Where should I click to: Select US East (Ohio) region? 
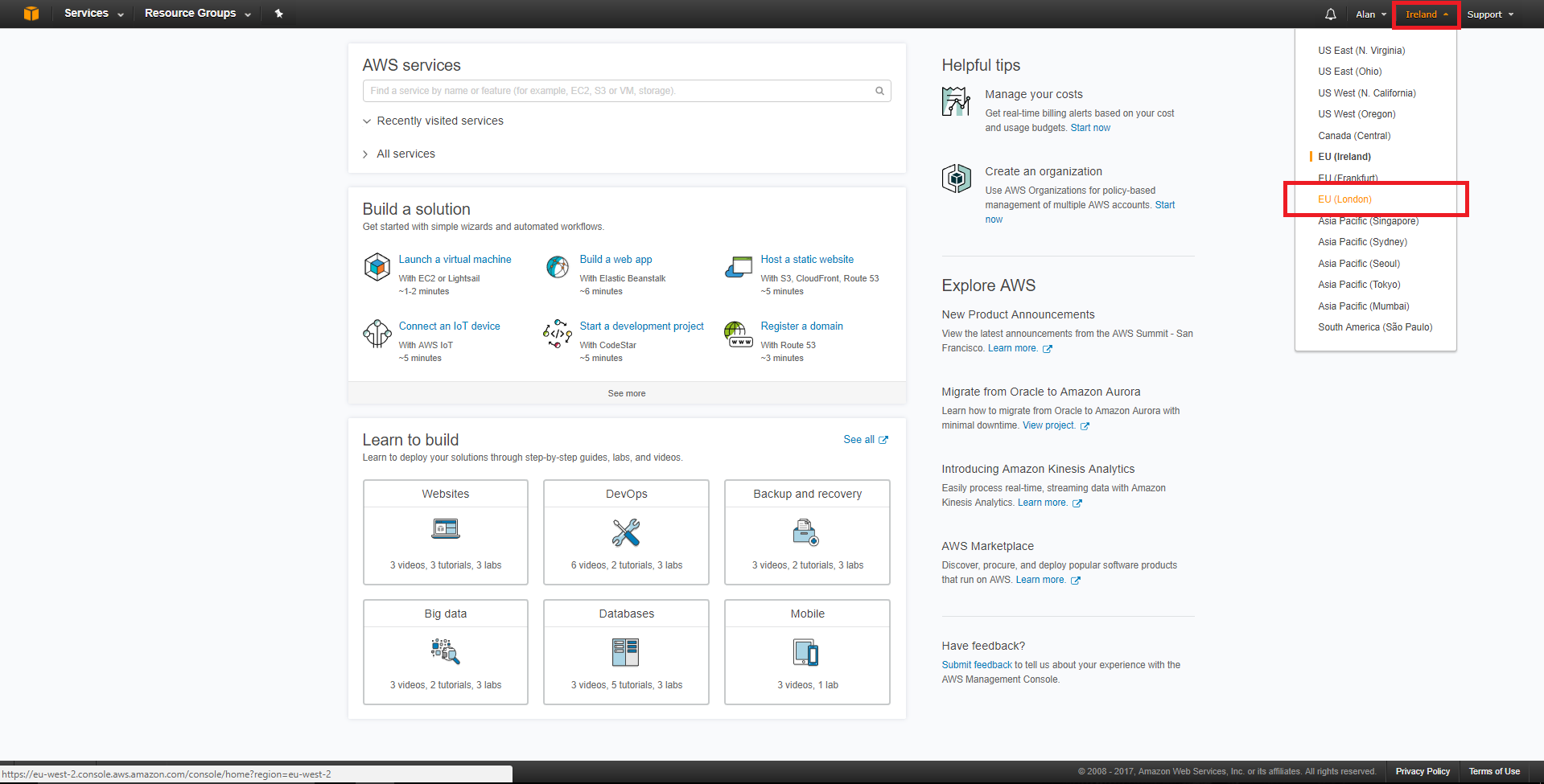tap(1350, 72)
